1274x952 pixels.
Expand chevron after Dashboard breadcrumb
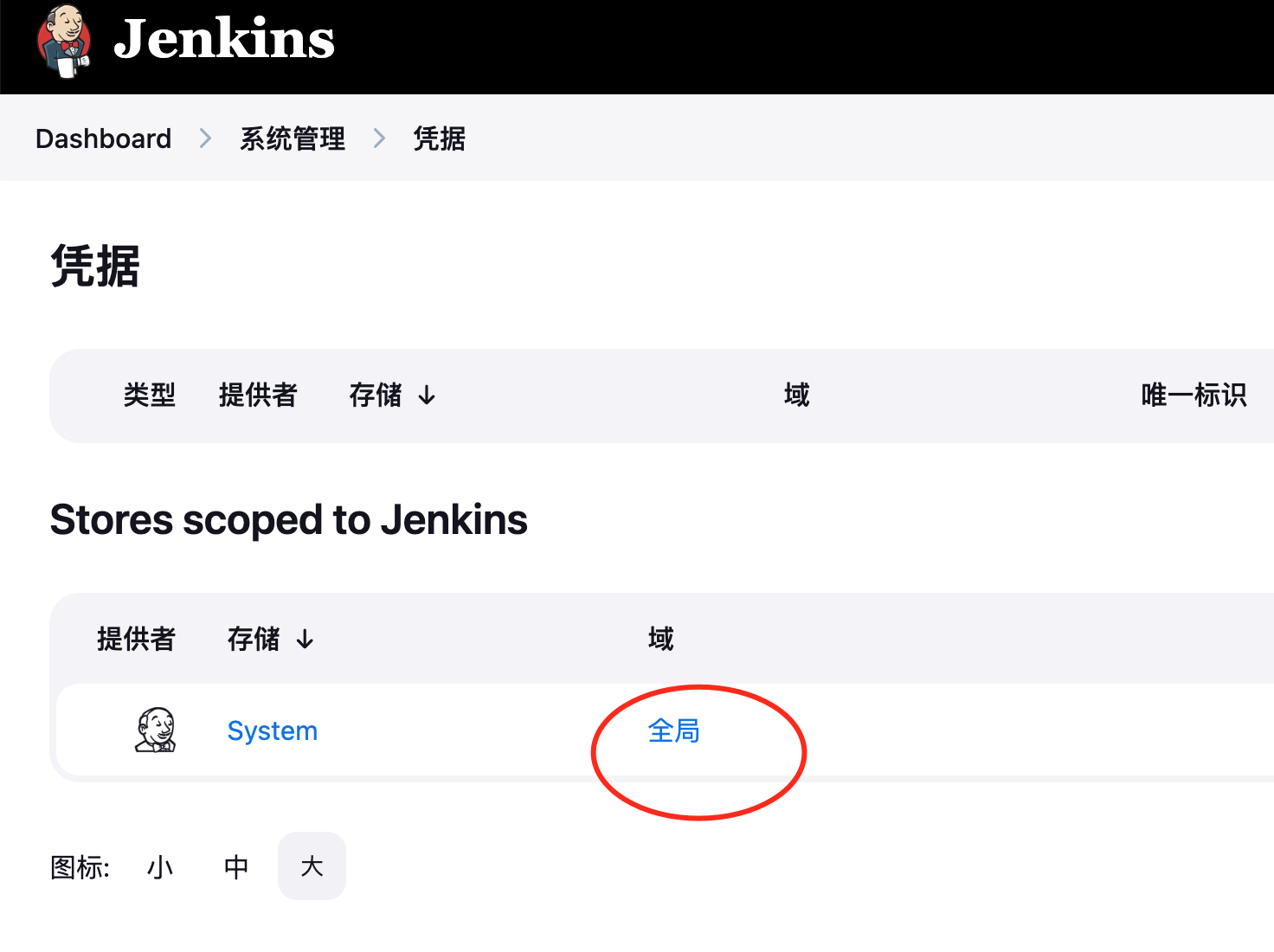[x=205, y=138]
